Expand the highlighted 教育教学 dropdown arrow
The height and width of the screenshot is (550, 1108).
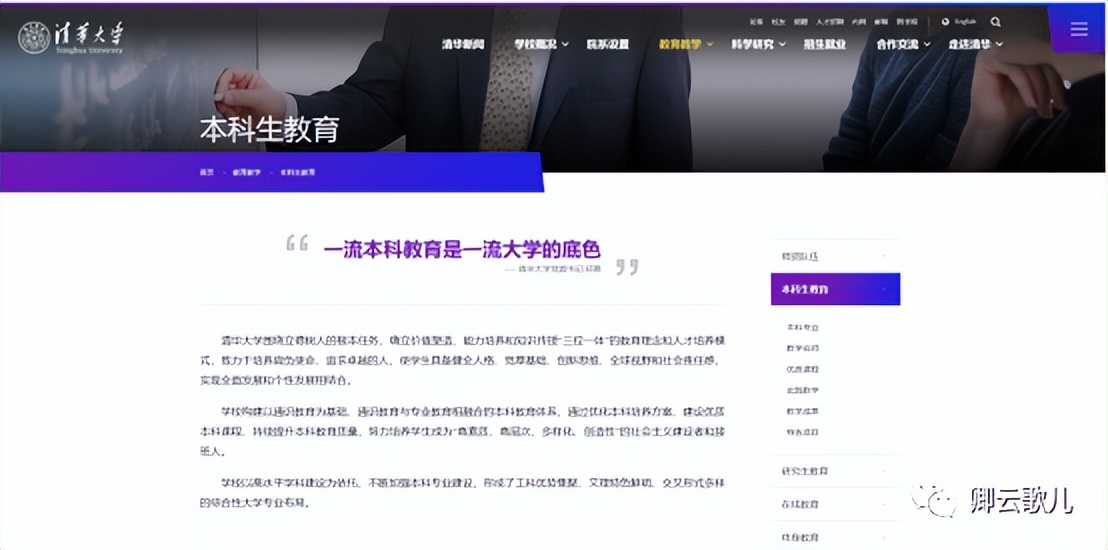(709, 45)
